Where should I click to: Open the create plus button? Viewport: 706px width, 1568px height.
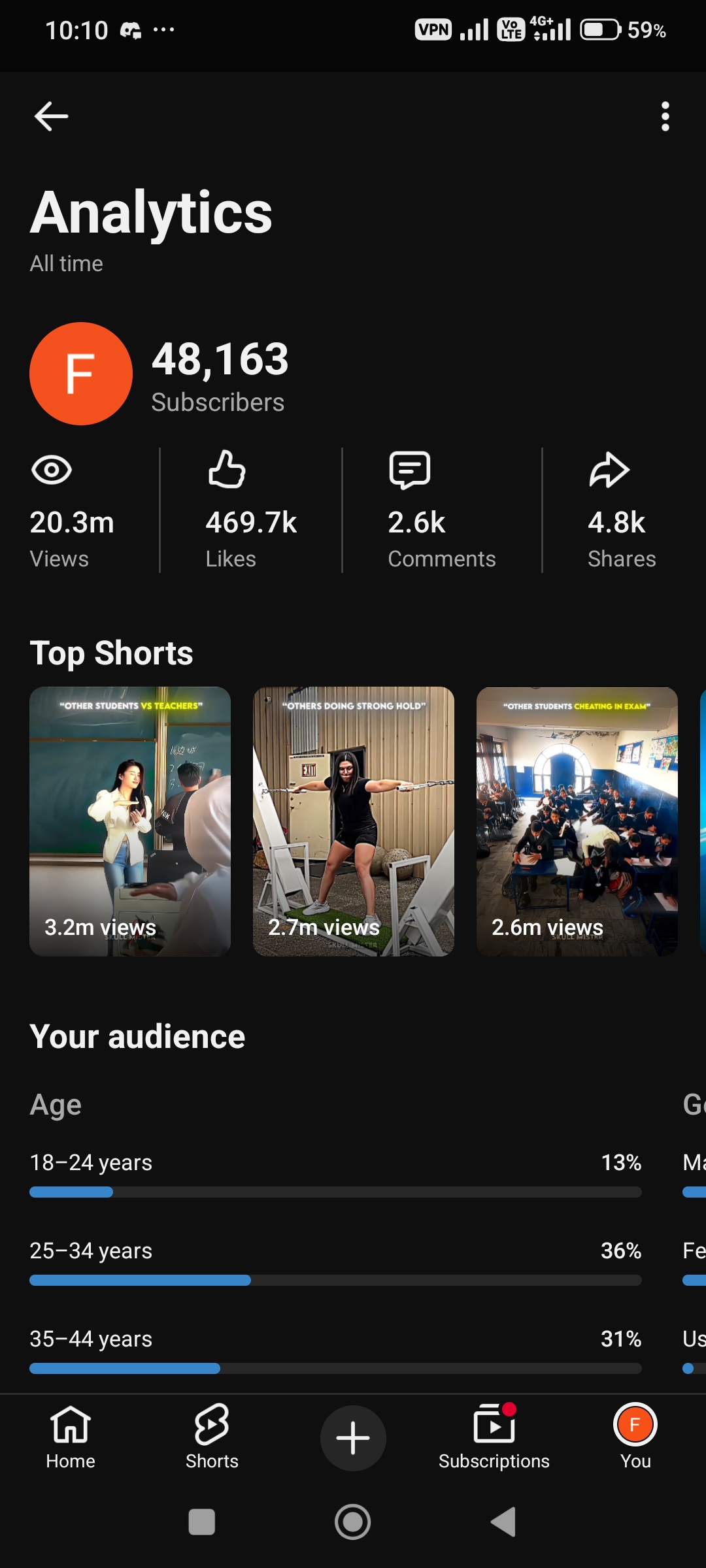(353, 1438)
